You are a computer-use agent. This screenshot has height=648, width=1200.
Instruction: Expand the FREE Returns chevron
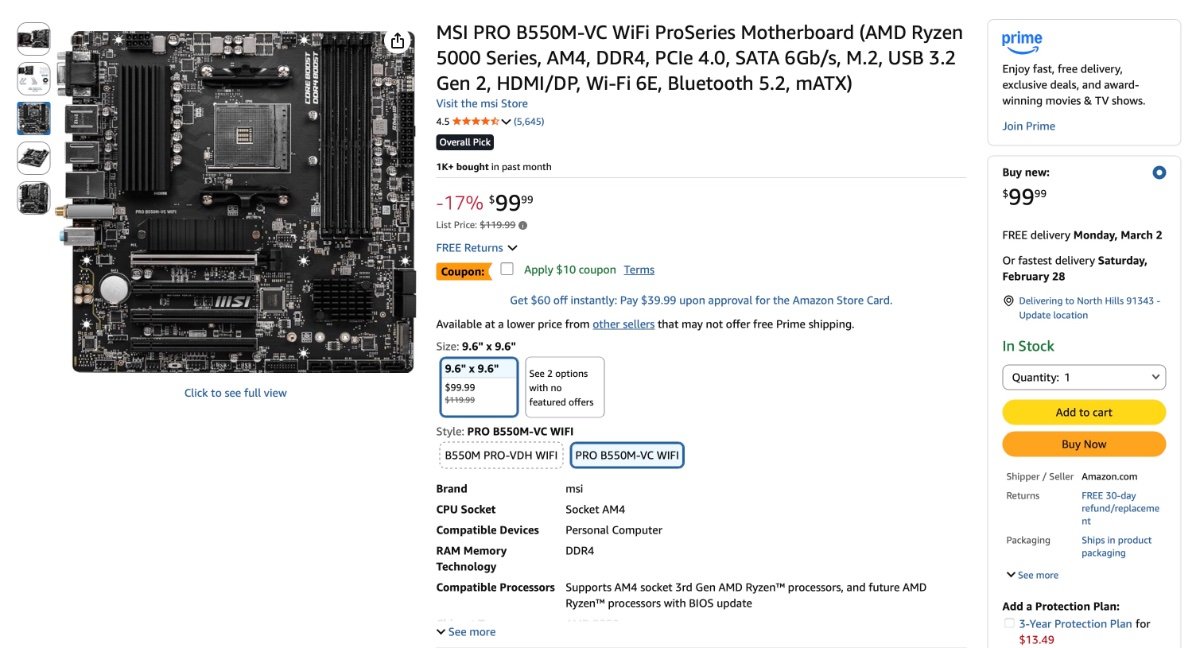(x=513, y=248)
